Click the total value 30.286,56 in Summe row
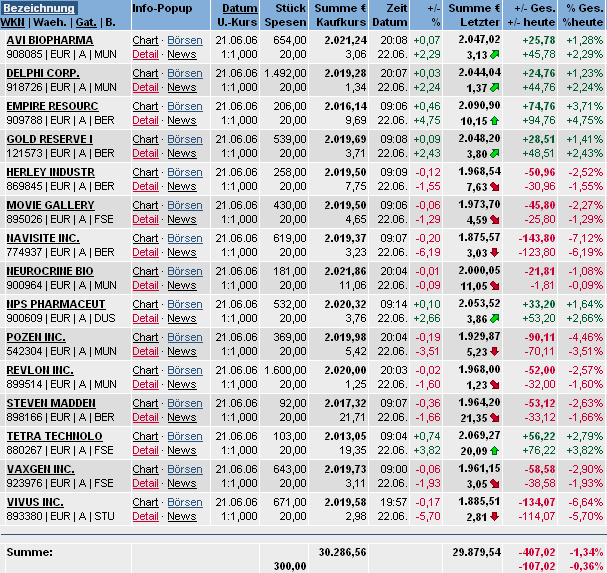Viewport: 607px width, 573px height. (342, 552)
